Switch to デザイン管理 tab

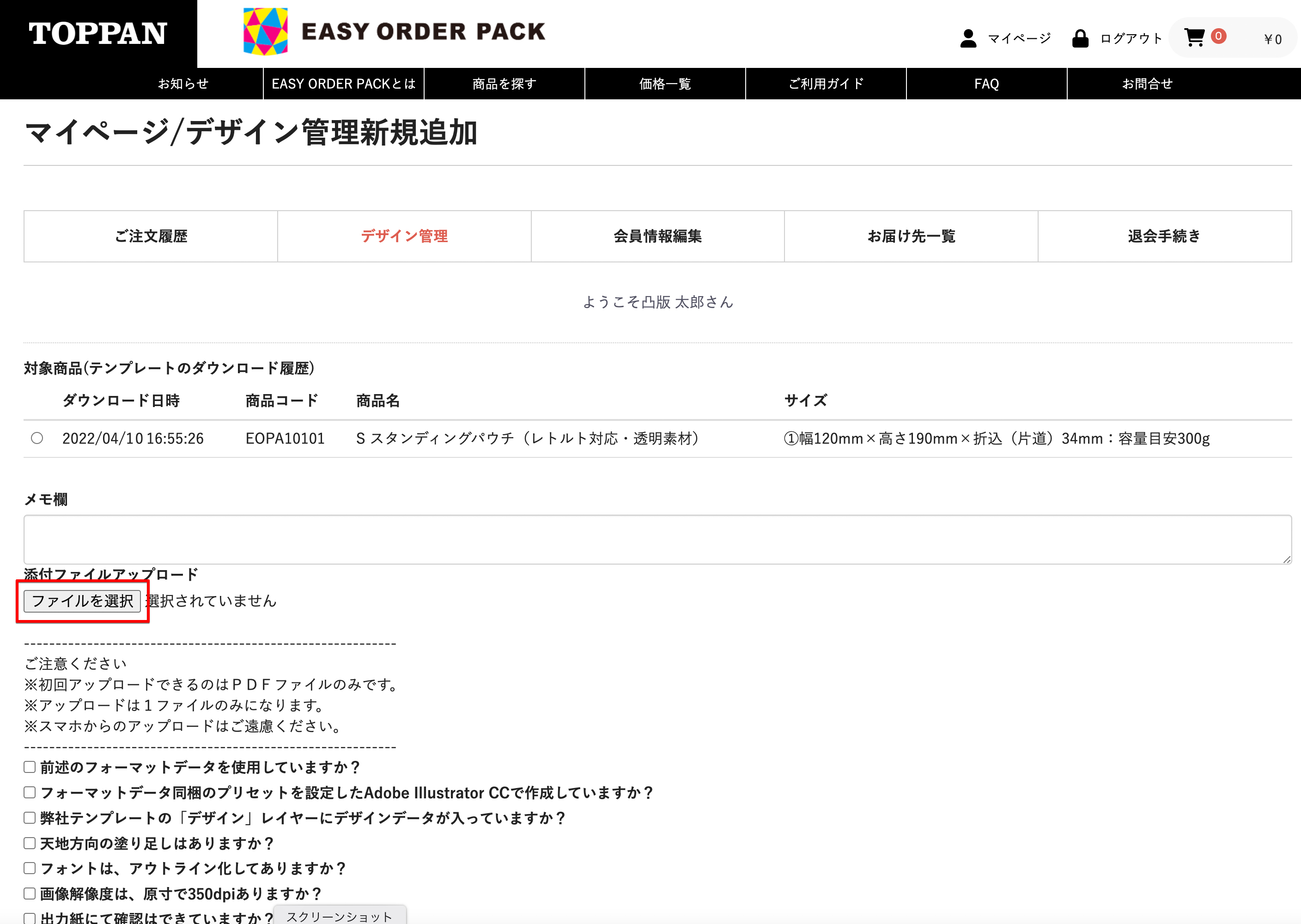pos(404,236)
